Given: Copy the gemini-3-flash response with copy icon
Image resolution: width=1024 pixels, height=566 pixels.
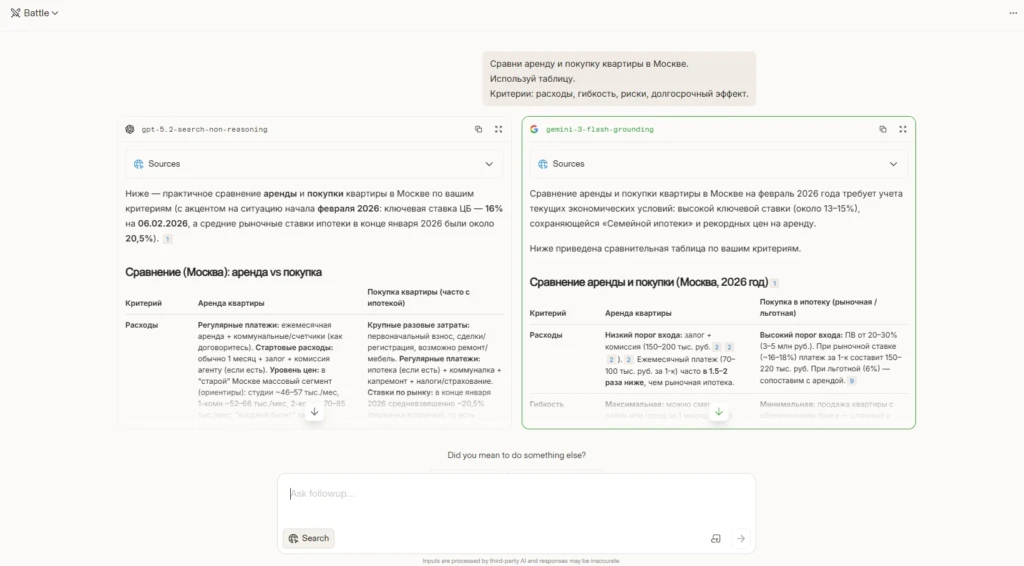Looking at the screenshot, I should point(883,129).
